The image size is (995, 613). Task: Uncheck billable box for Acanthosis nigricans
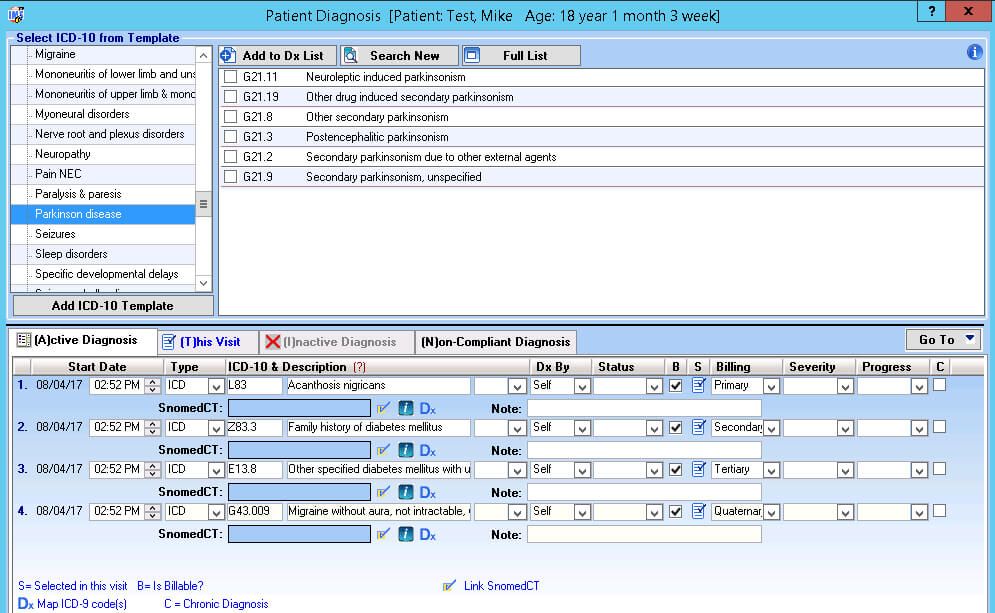click(x=675, y=386)
